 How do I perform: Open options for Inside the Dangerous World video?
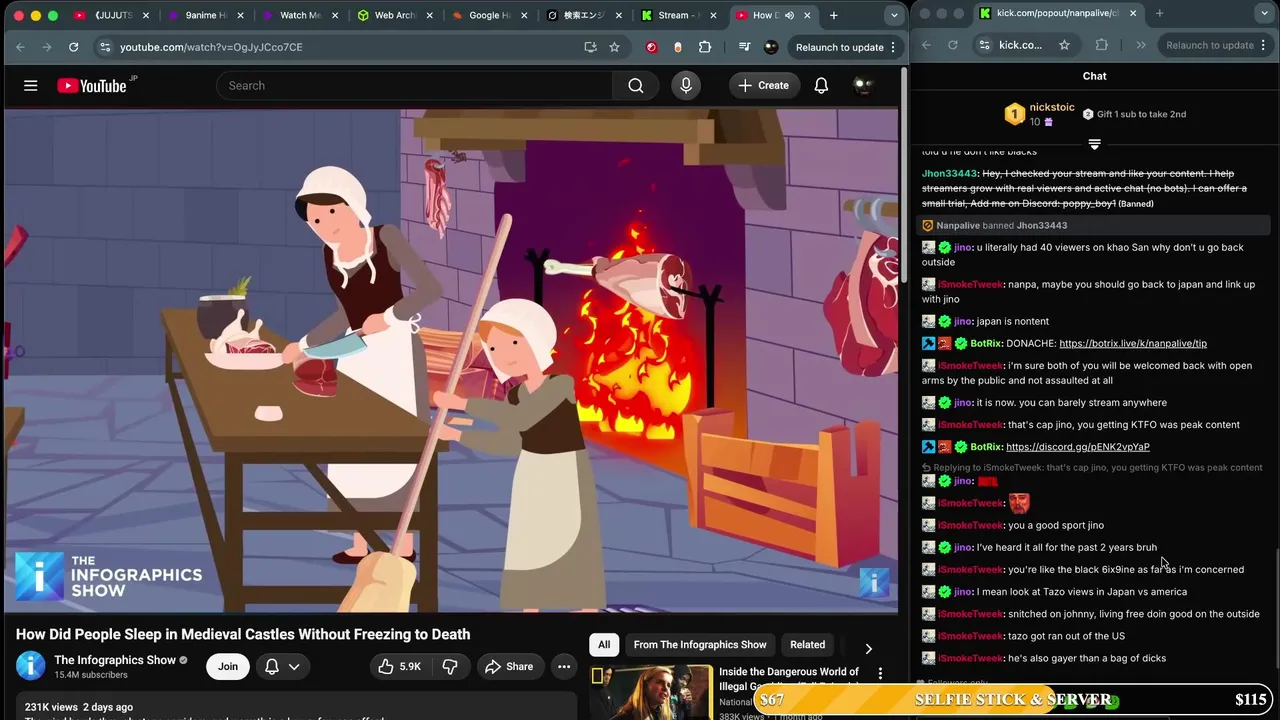[880, 674]
